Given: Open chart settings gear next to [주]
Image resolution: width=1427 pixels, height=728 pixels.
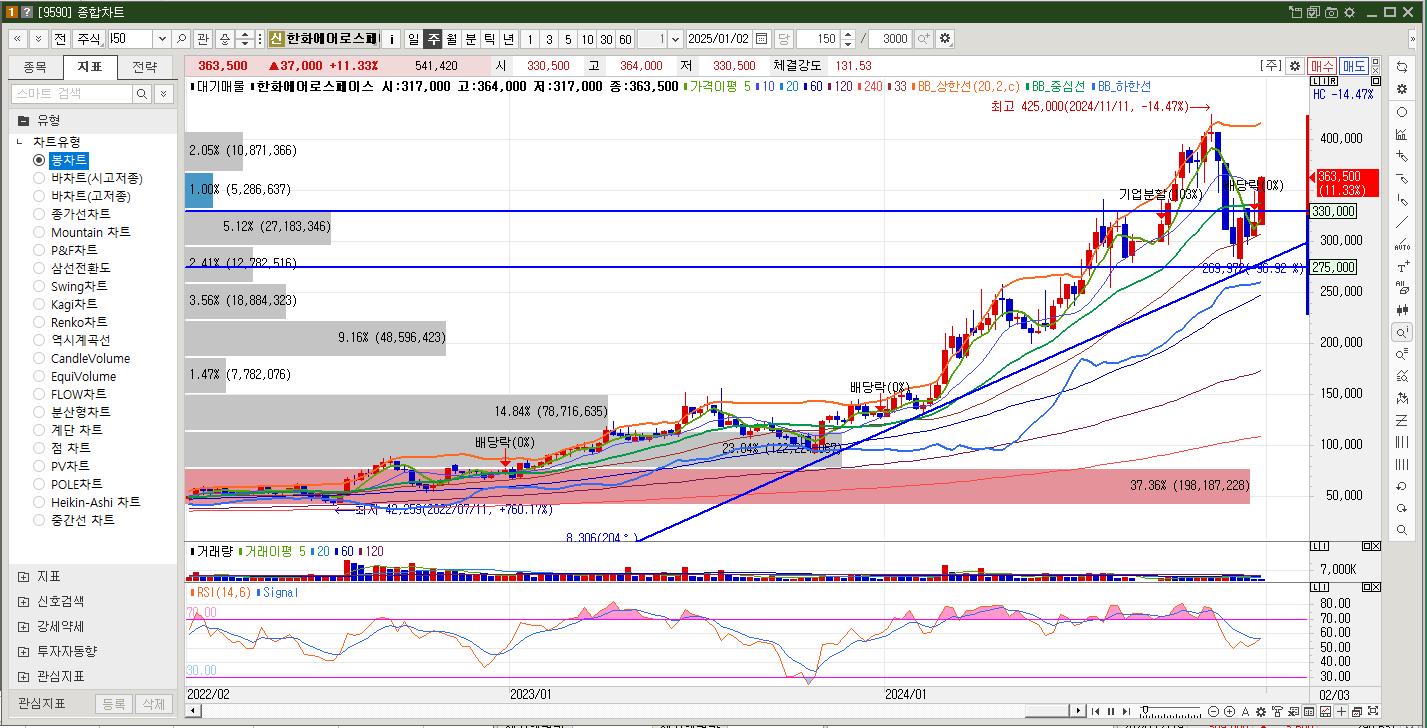Looking at the screenshot, I should tap(1295, 65).
